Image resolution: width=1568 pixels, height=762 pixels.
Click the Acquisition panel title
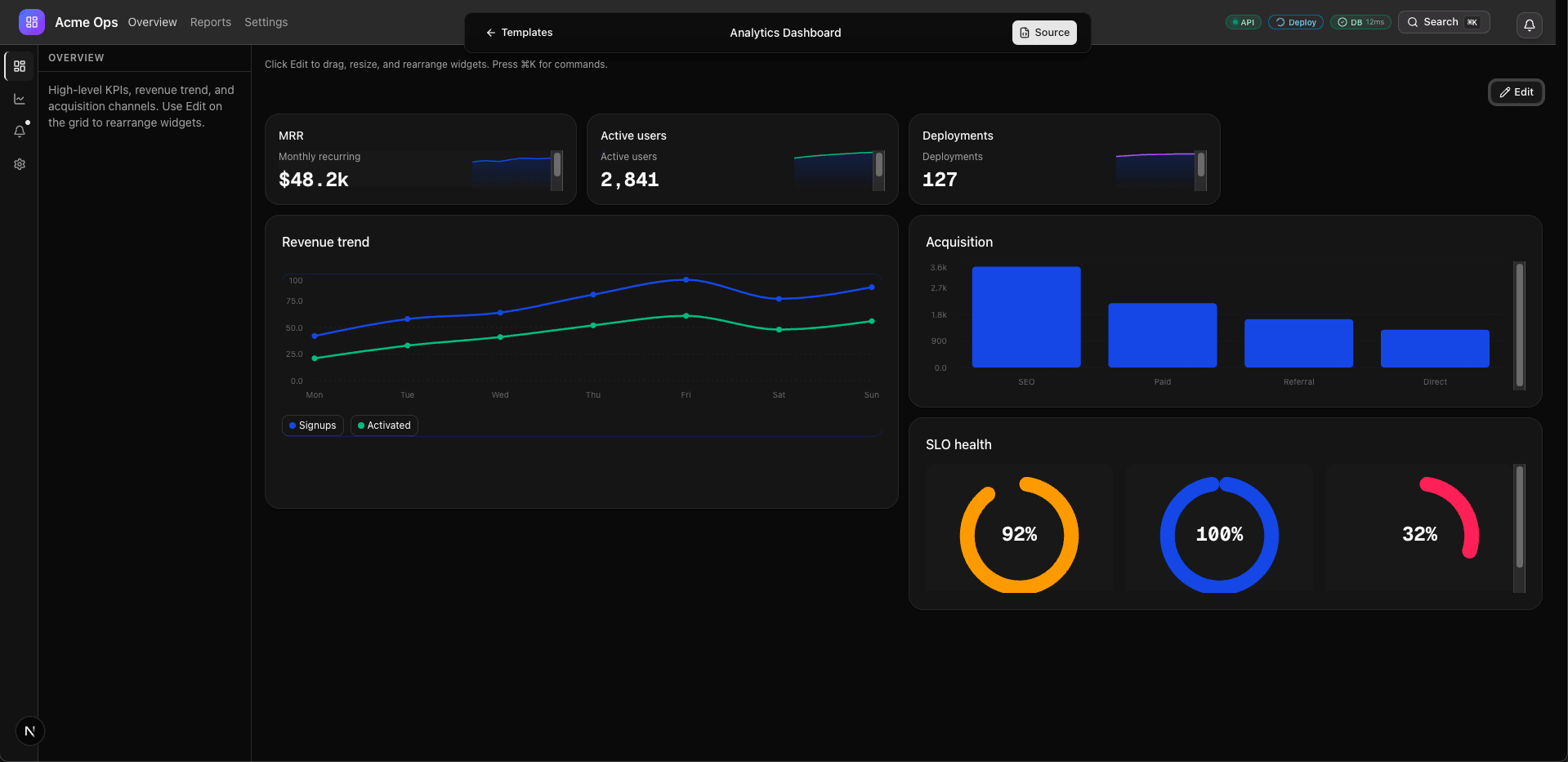(x=959, y=242)
